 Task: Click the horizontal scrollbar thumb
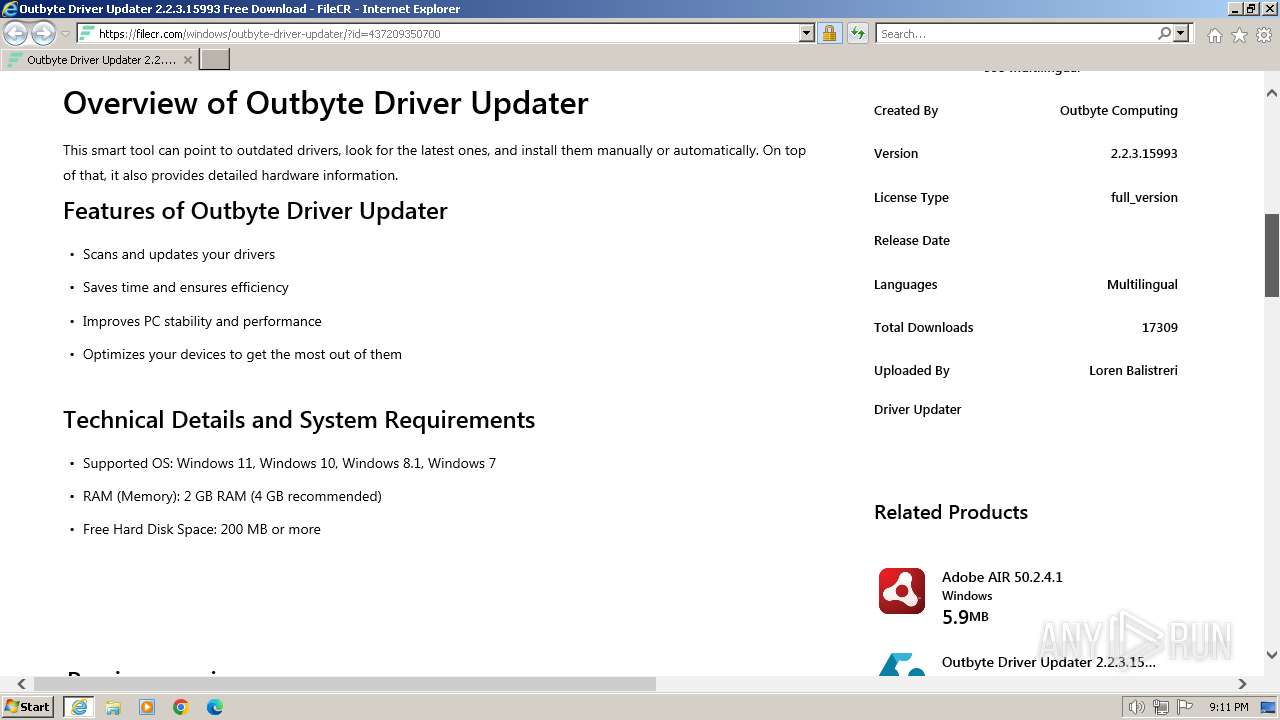345,684
